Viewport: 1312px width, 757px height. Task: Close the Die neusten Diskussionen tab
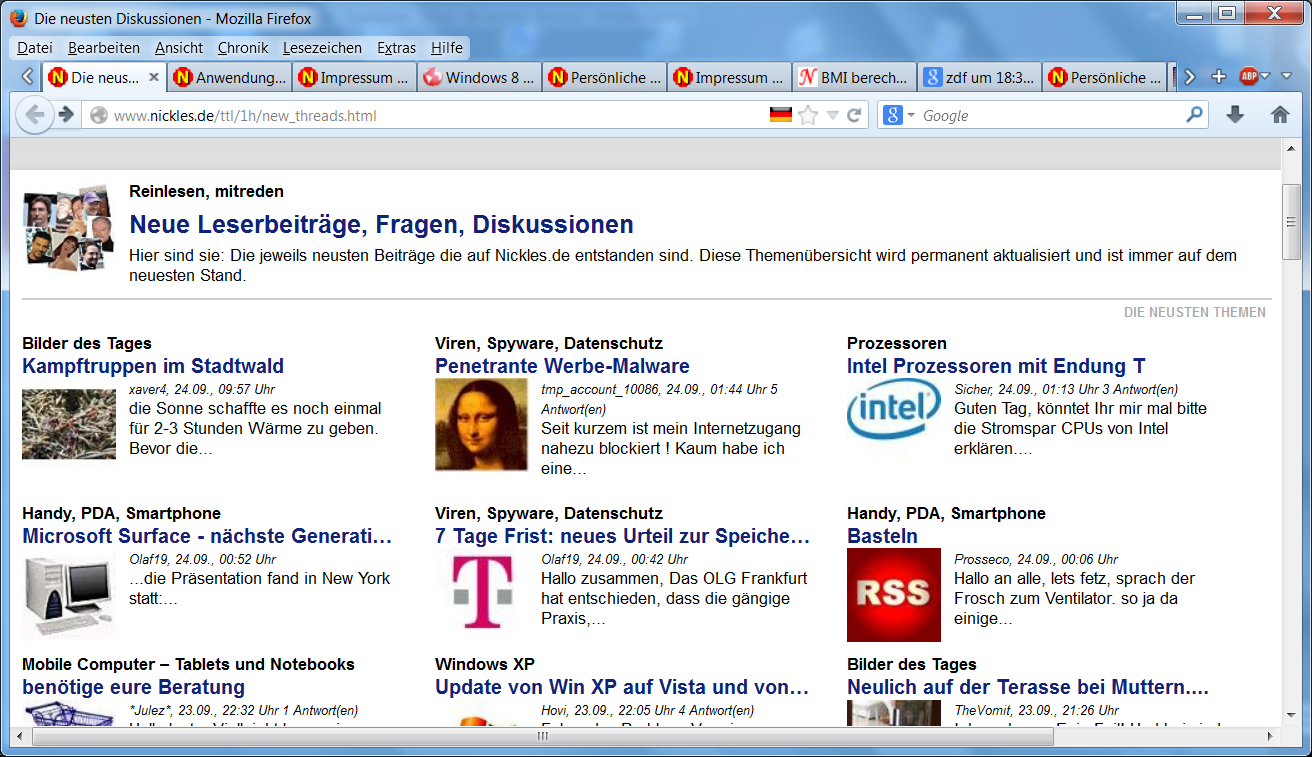154,77
